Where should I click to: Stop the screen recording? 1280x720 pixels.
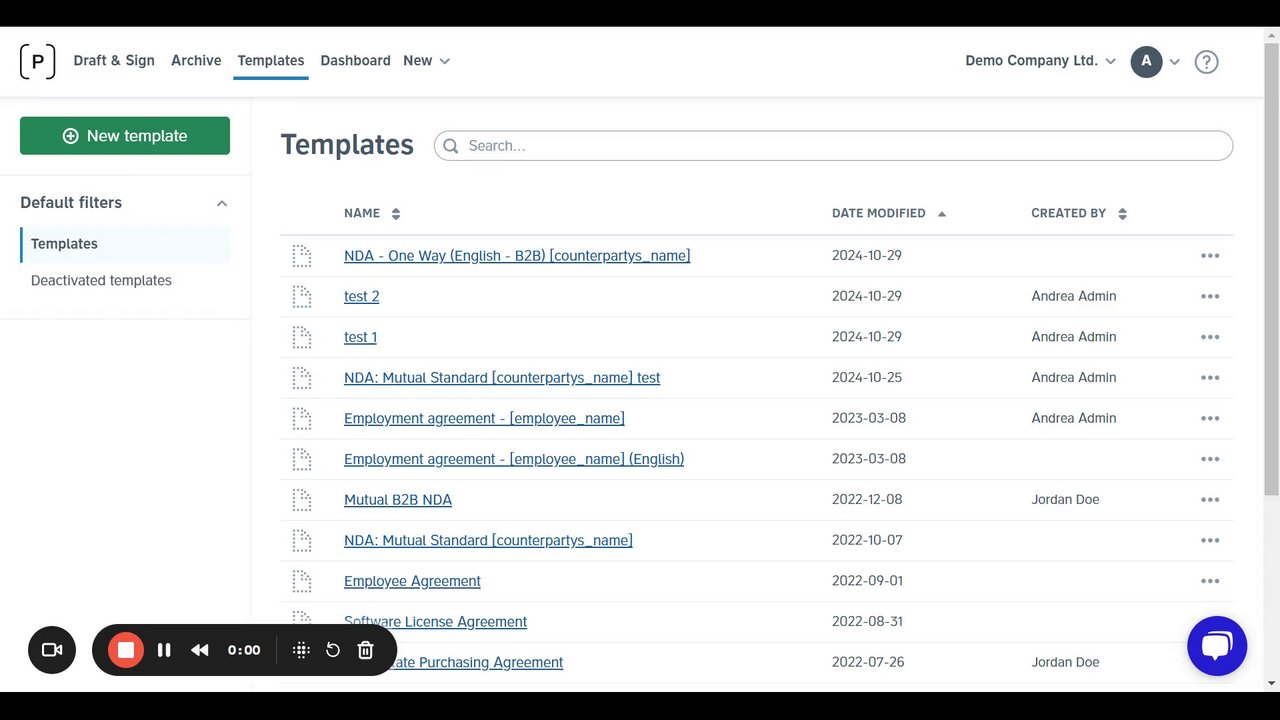click(x=126, y=650)
